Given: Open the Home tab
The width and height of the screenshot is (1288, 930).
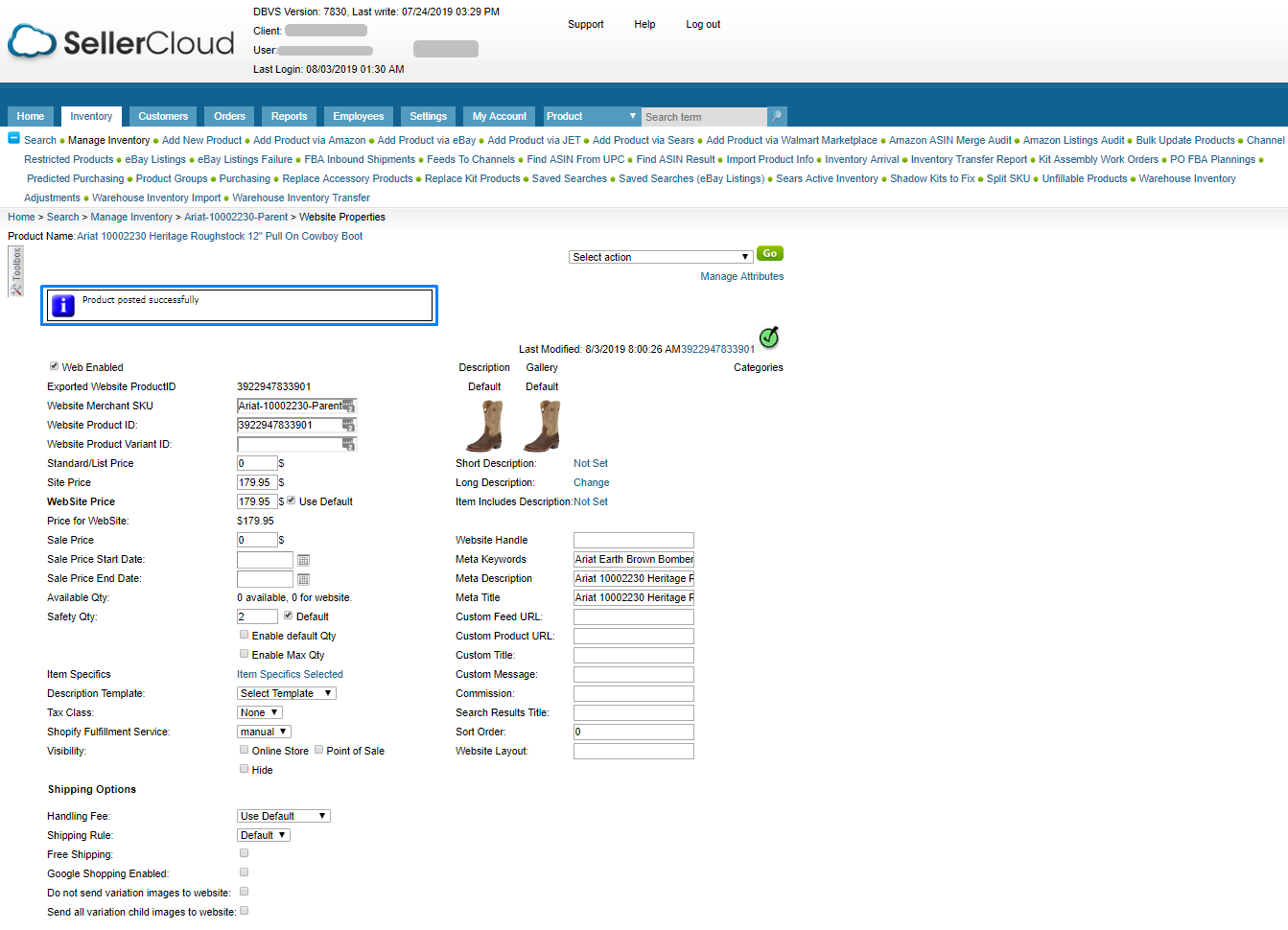Looking at the screenshot, I should click(x=31, y=116).
